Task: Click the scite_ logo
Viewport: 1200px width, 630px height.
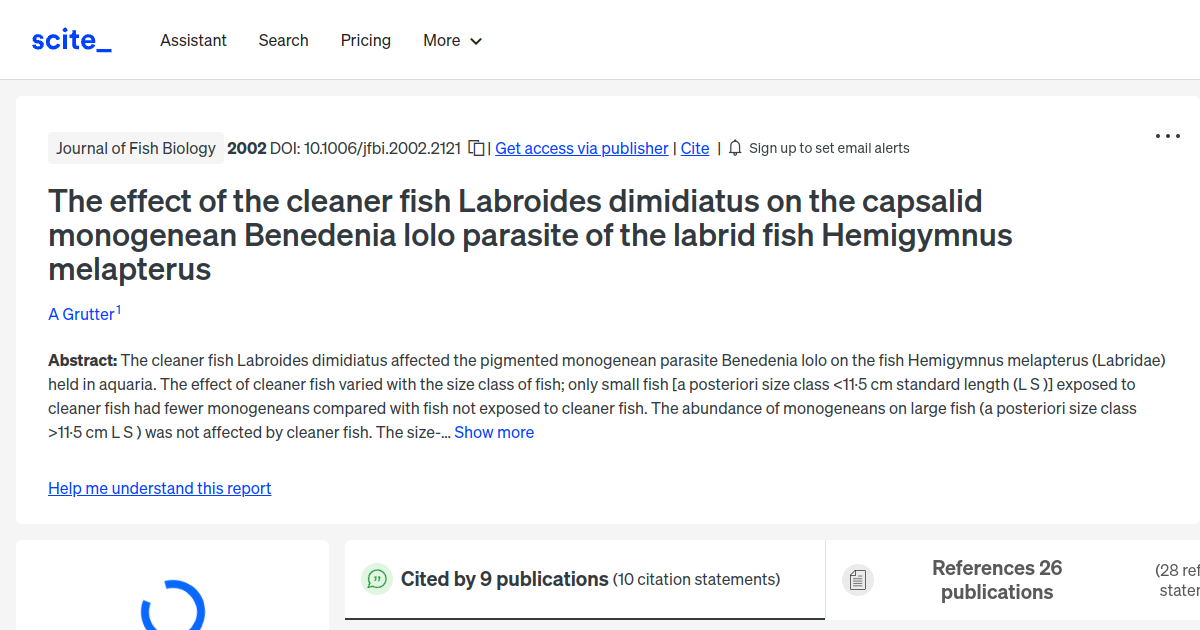Action: point(70,39)
